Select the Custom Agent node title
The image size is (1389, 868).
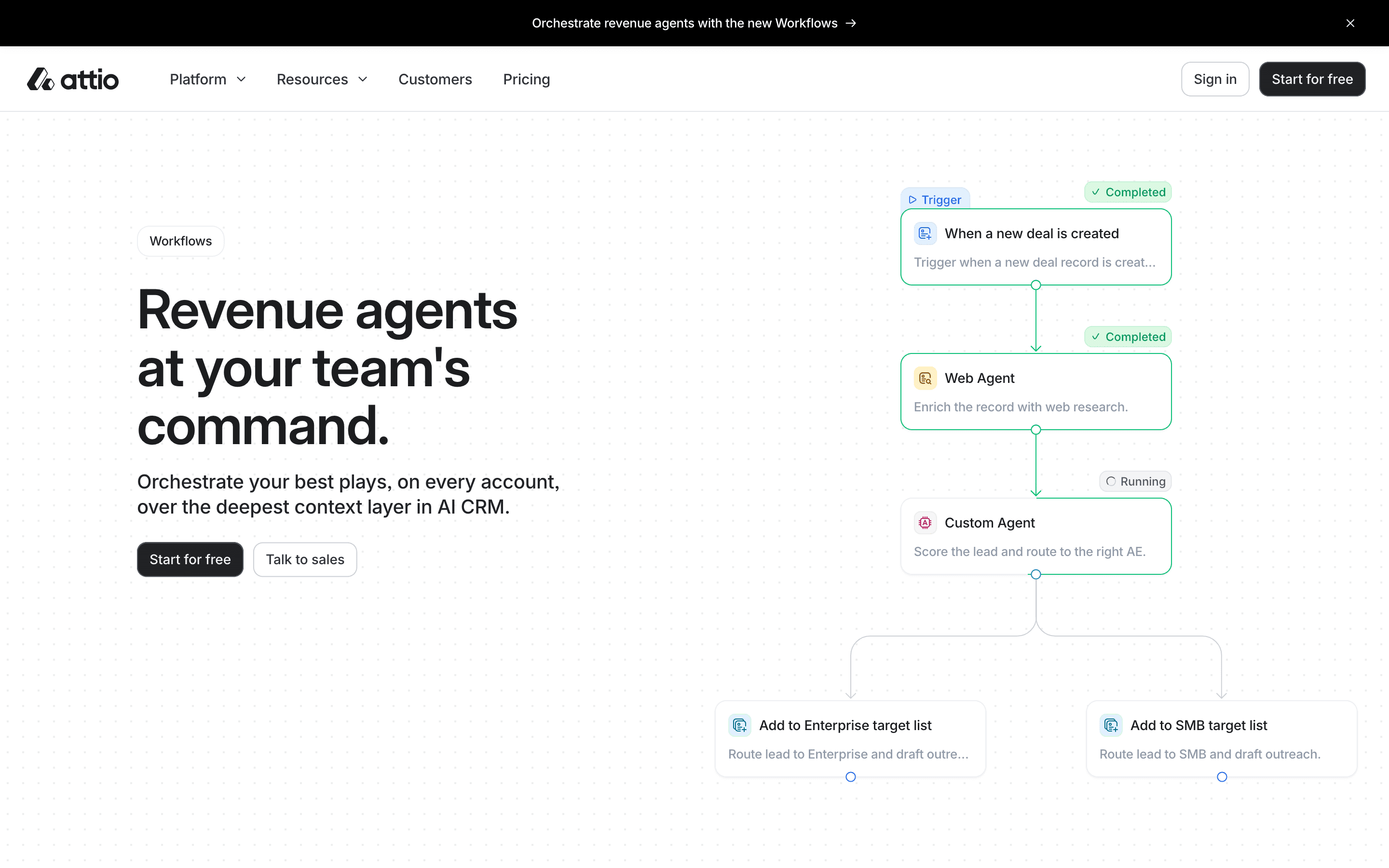click(x=990, y=523)
